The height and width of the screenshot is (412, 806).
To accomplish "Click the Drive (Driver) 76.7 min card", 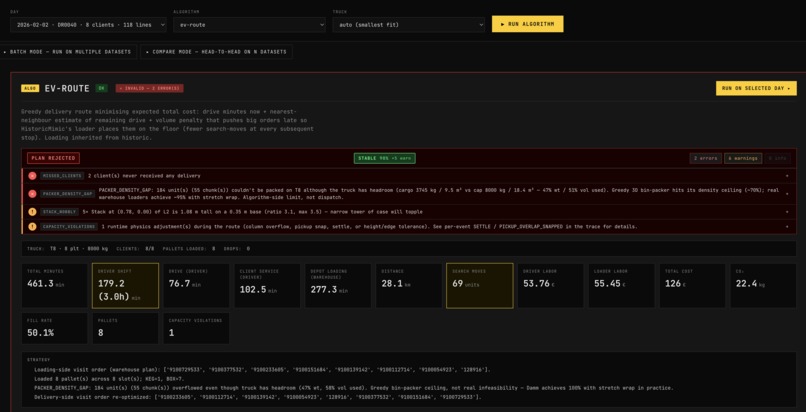I will 196,286.
